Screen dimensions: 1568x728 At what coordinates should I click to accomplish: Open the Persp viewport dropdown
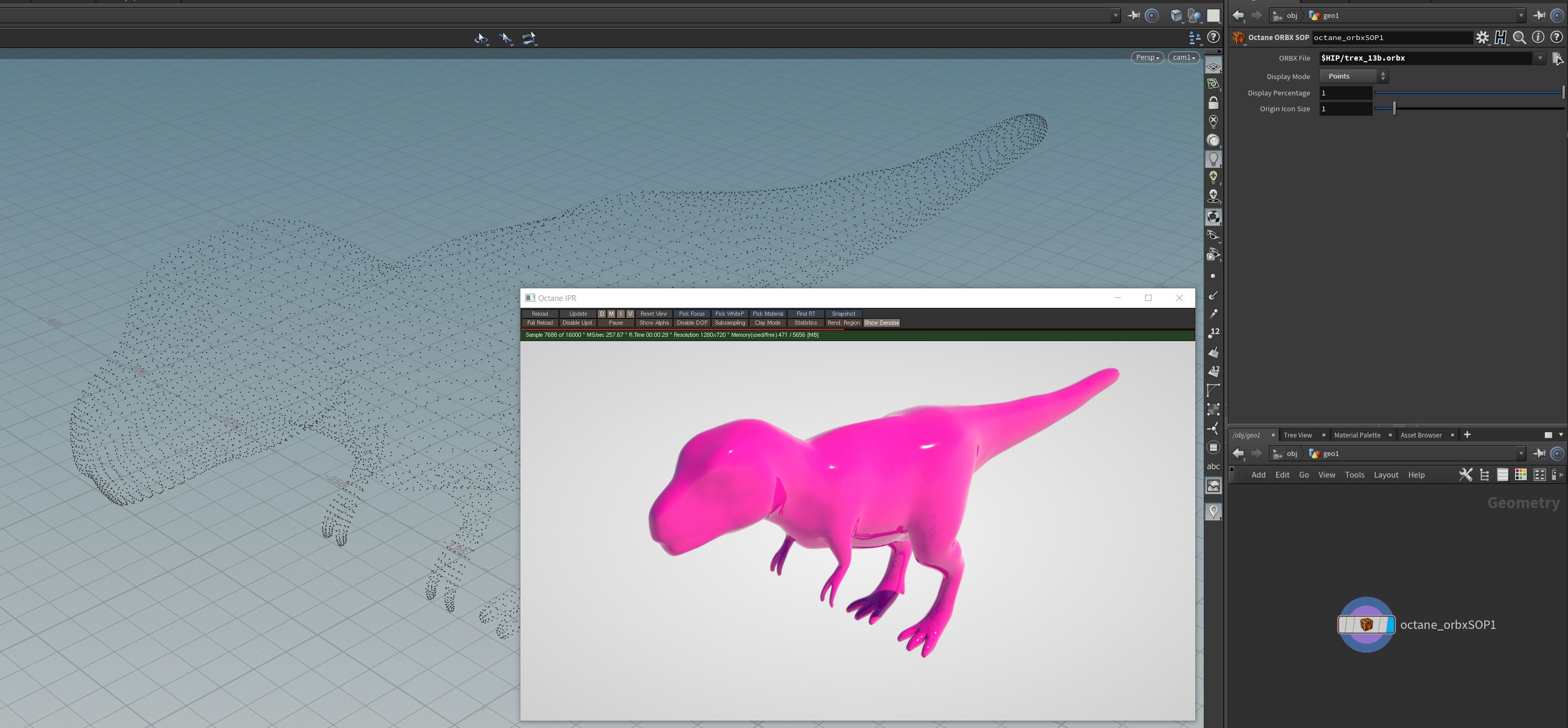[x=1147, y=57]
